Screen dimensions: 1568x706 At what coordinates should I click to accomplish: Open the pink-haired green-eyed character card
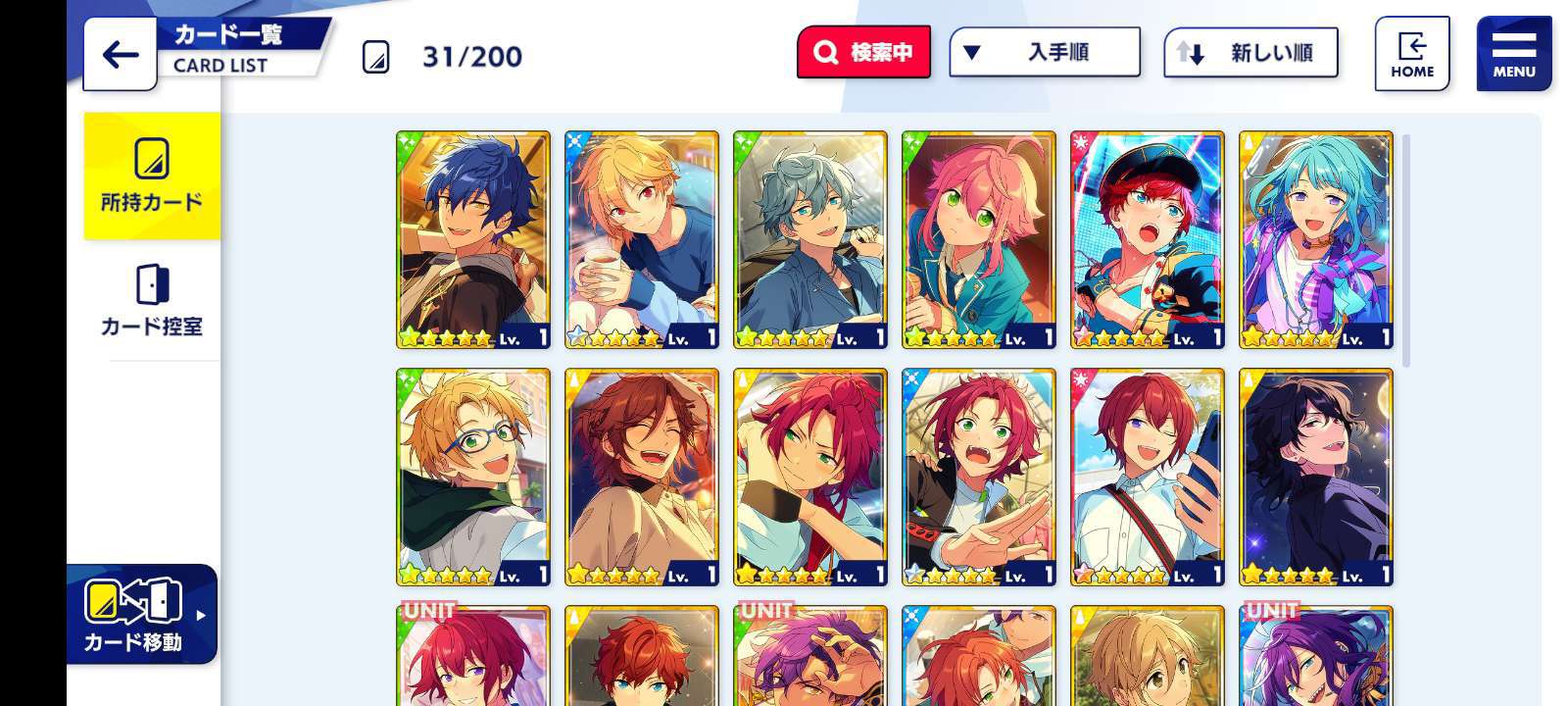(x=979, y=240)
